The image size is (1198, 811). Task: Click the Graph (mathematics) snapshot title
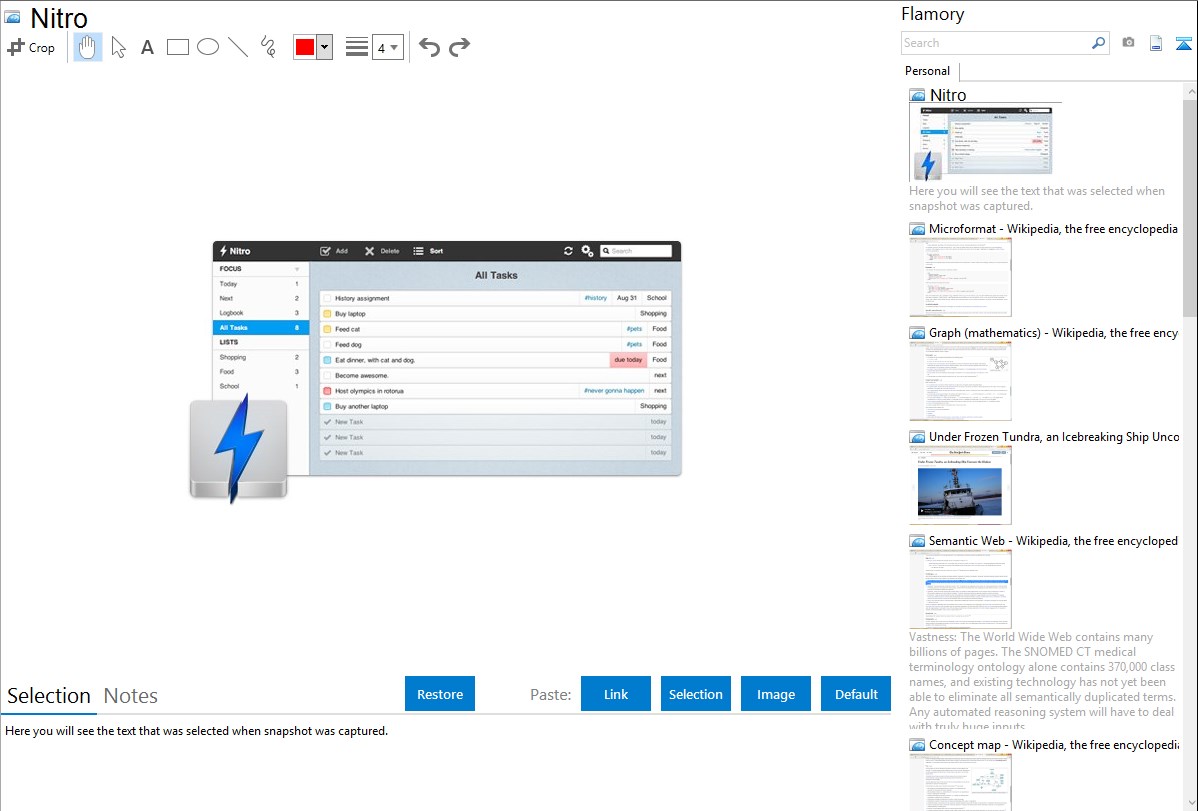(x=1053, y=333)
